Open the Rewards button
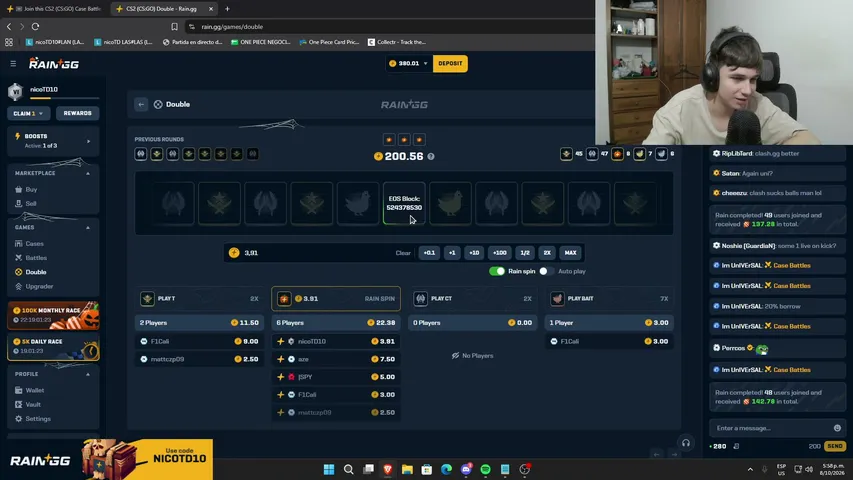This screenshot has width=853, height=480. point(77,113)
